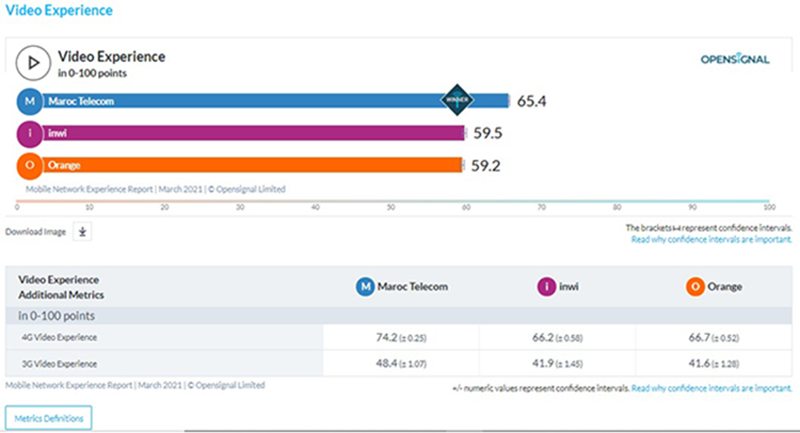Click the Orange icon in the table header
This screenshot has width=800, height=433.
693,287
